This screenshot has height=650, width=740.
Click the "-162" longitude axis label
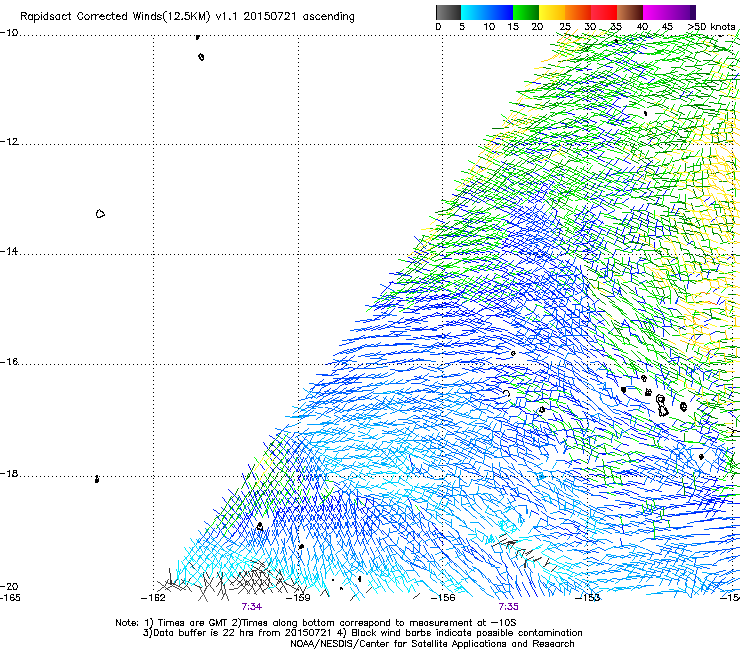(x=153, y=598)
